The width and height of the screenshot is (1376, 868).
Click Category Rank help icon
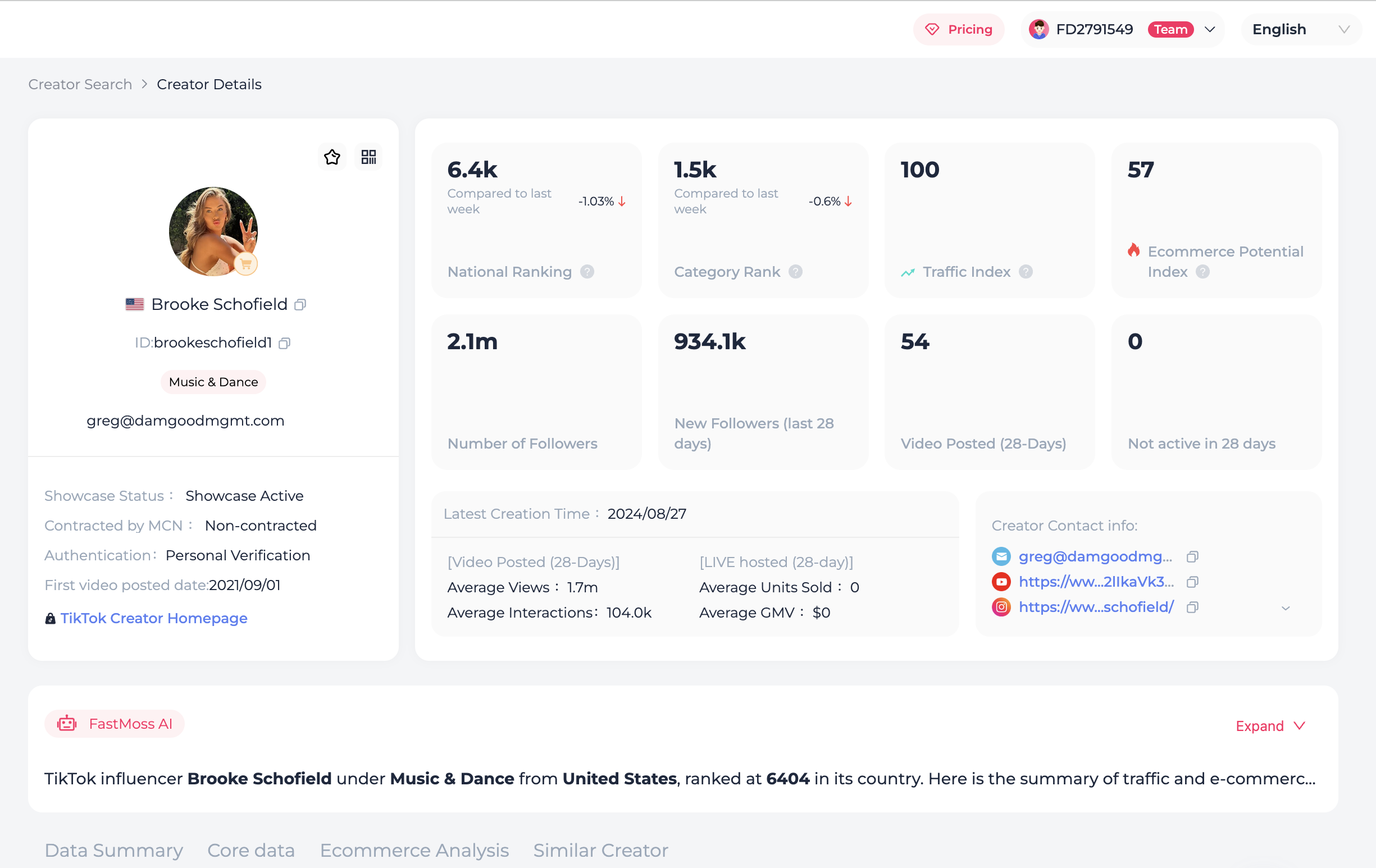coord(795,272)
